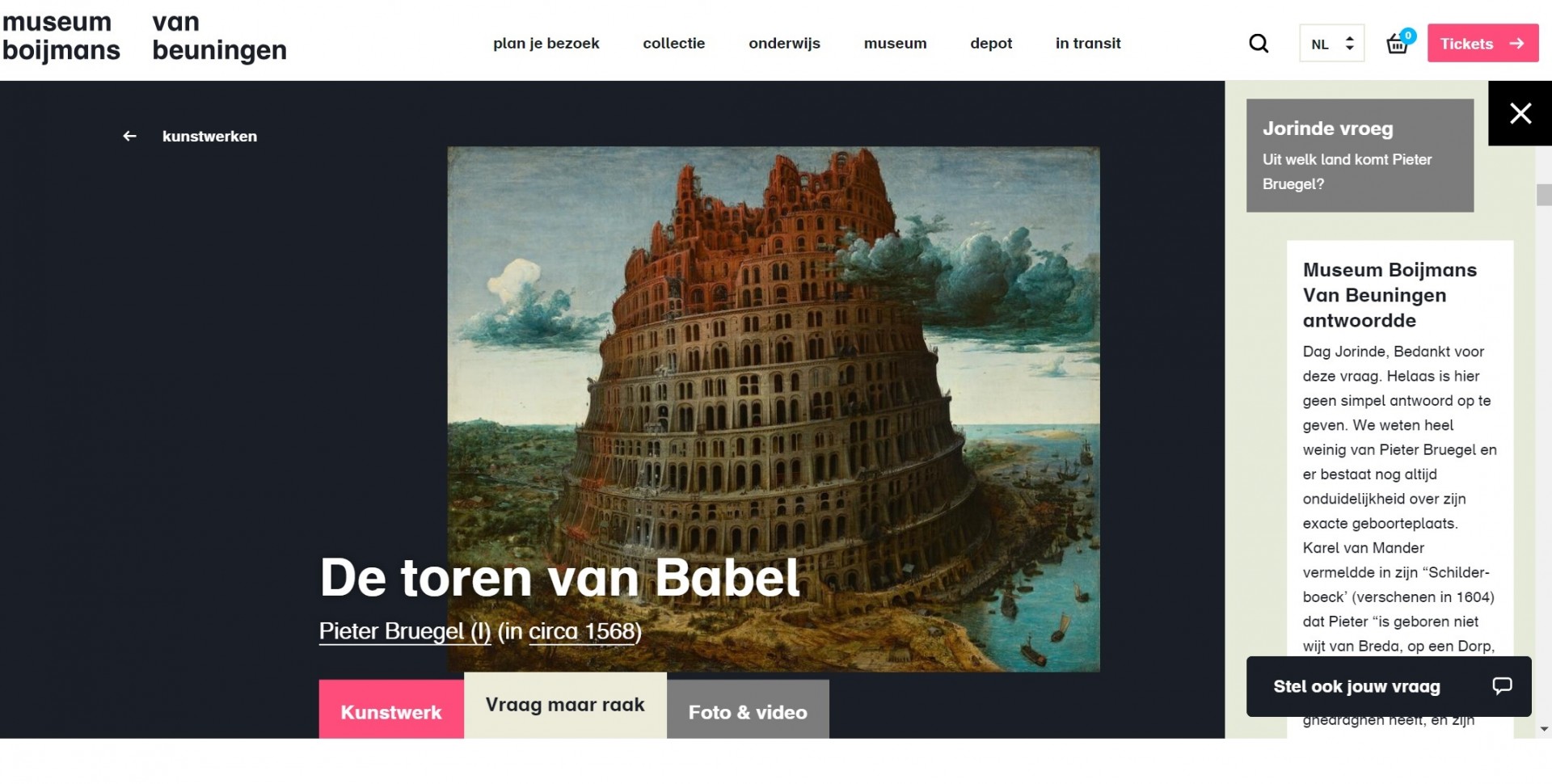Click the back arrow beside kunstwerken
Screen dimensions: 1552x784
click(129, 137)
